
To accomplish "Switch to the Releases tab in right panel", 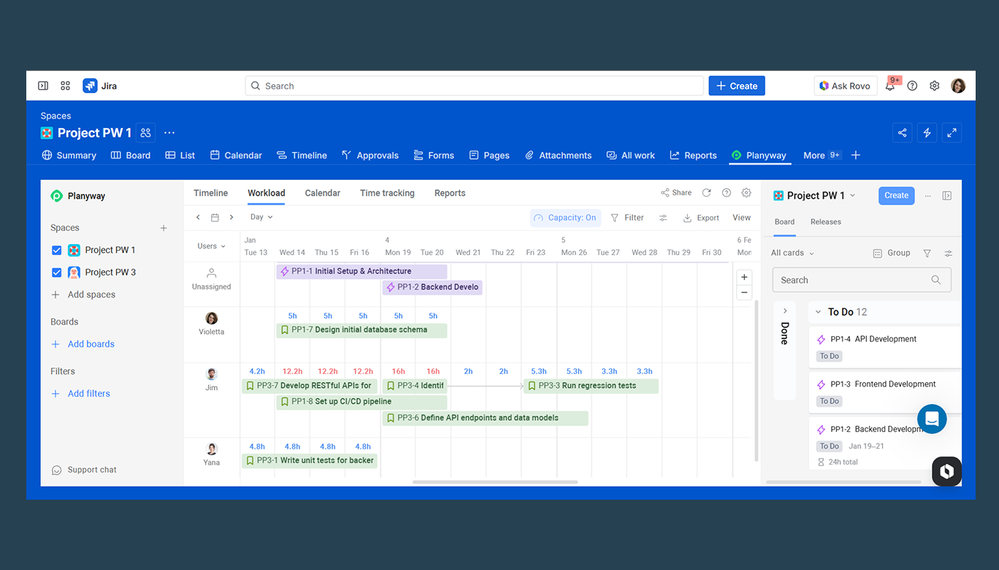I will coord(826,222).
